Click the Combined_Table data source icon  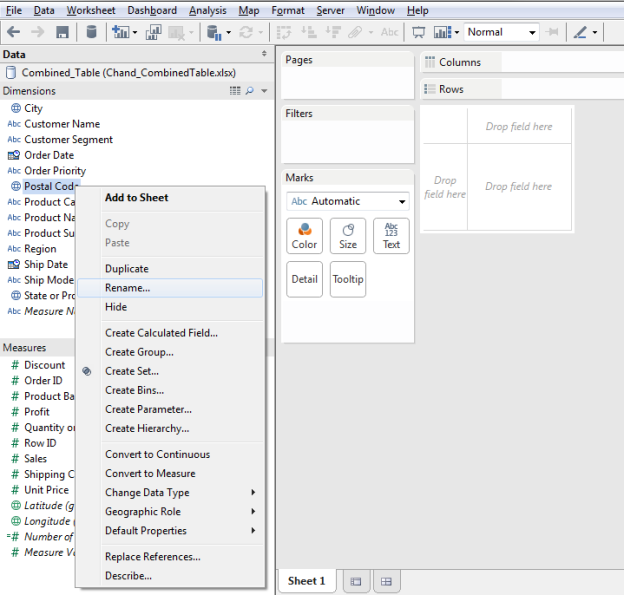coord(11,72)
